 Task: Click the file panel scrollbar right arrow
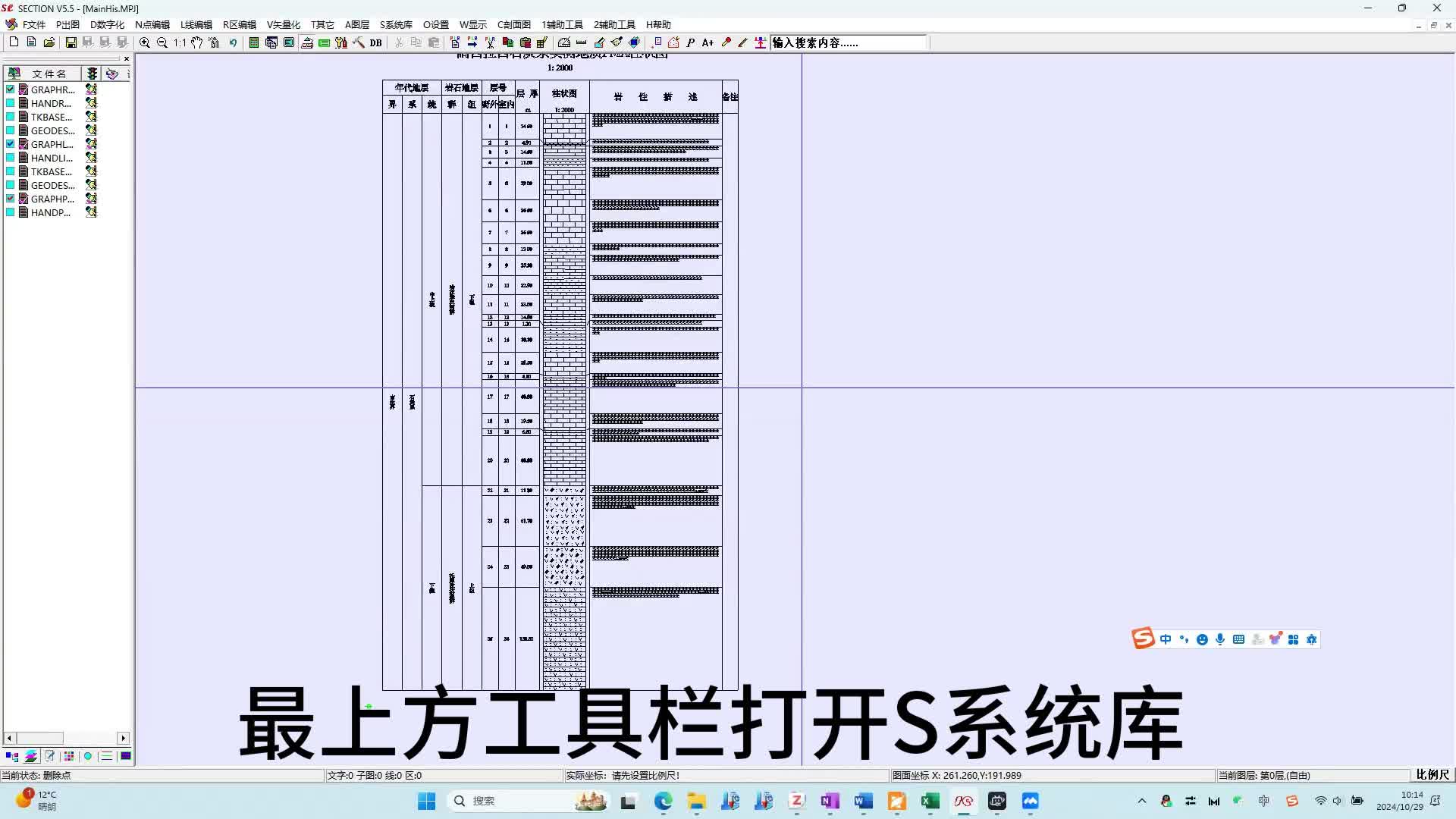(124, 738)
